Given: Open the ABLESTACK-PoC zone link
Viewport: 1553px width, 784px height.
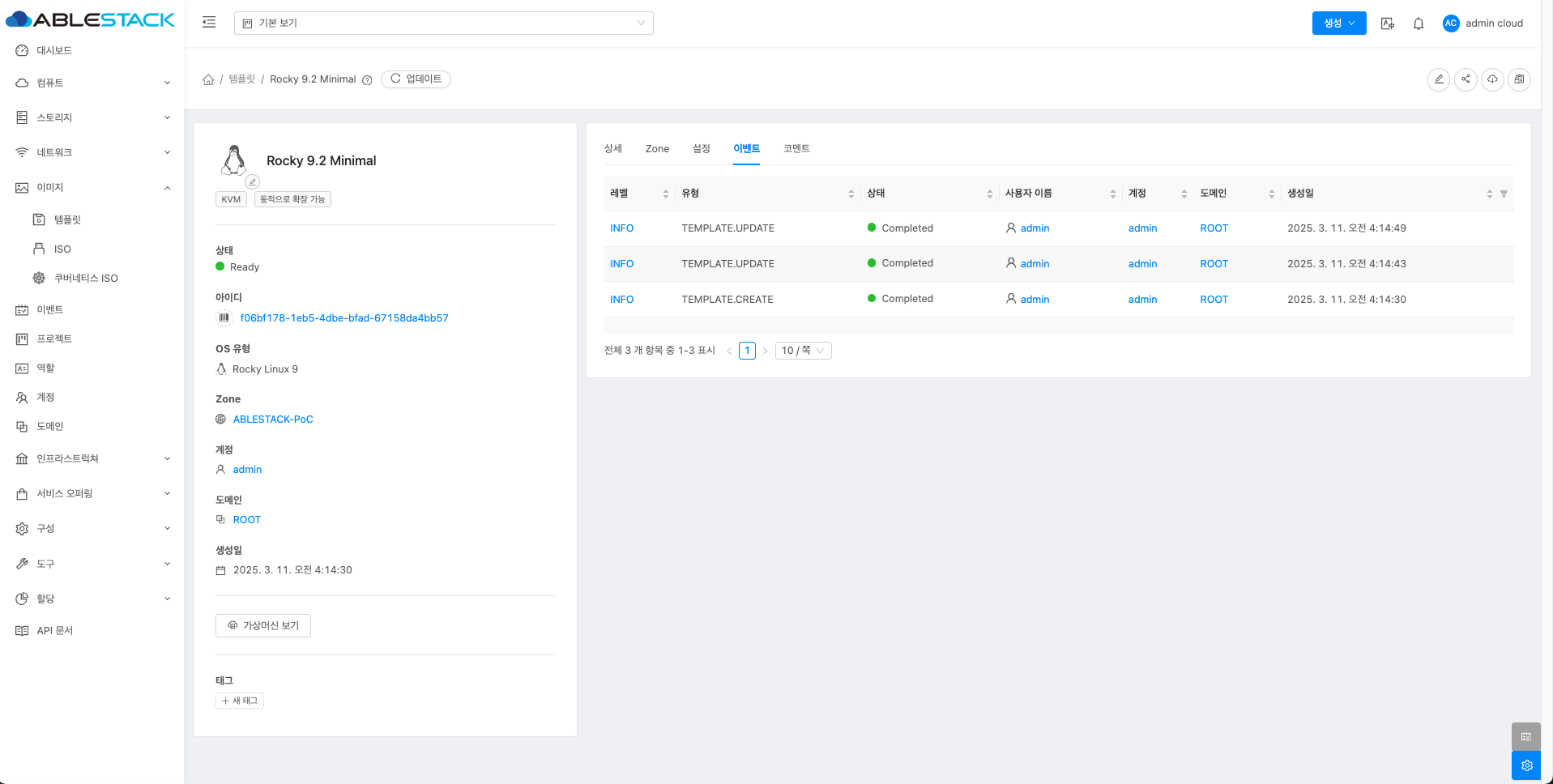Looking at the screenshot, I should click(272, 420).
